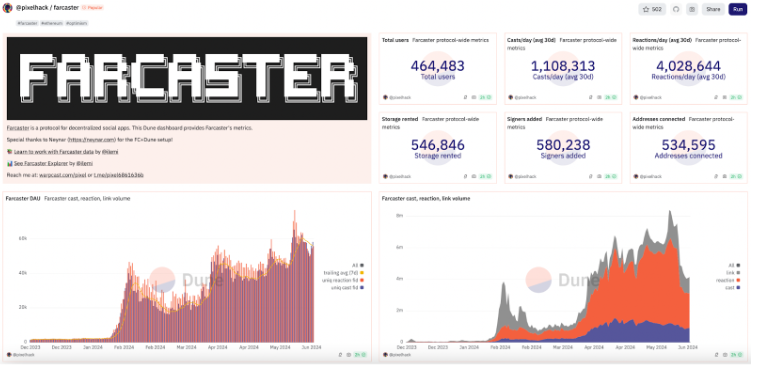This screenshot has height=372, width=757.
Task: Click orange 'uniq reaction fid' legend color dot
Action: pyautogui.click(x=362, y=280)
